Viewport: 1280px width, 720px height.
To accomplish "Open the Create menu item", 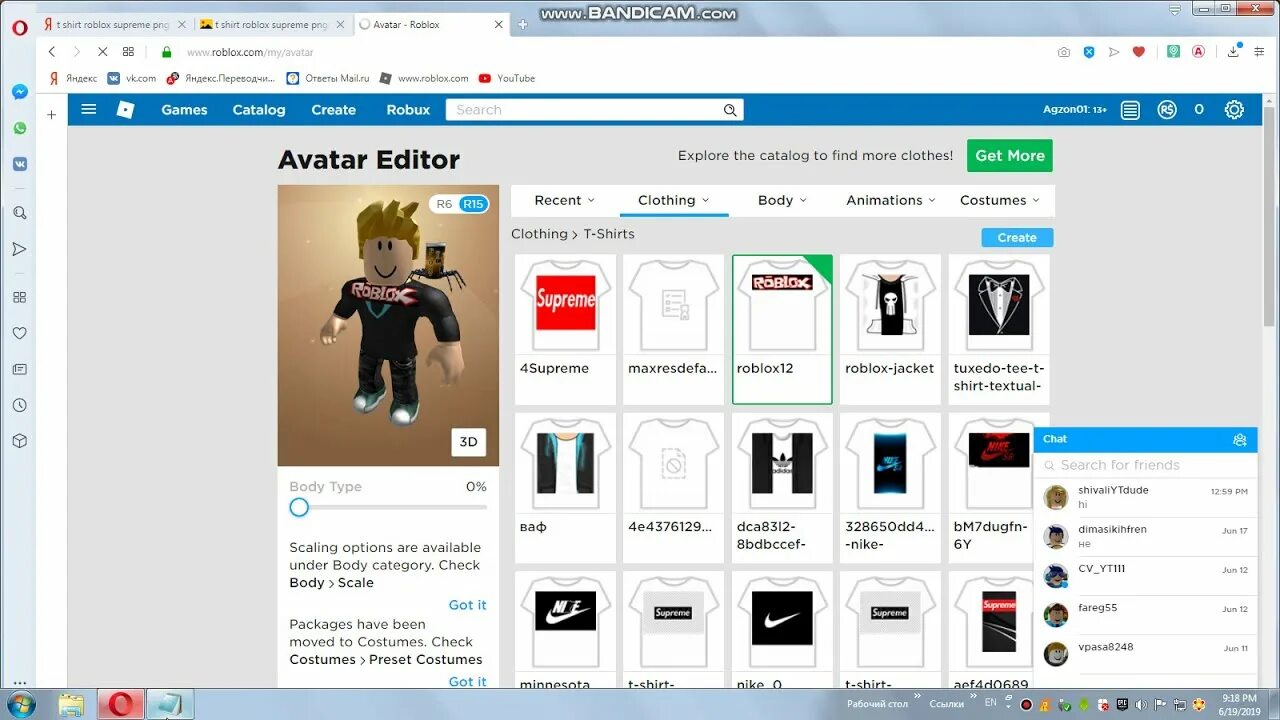I will tap(333, 110).
